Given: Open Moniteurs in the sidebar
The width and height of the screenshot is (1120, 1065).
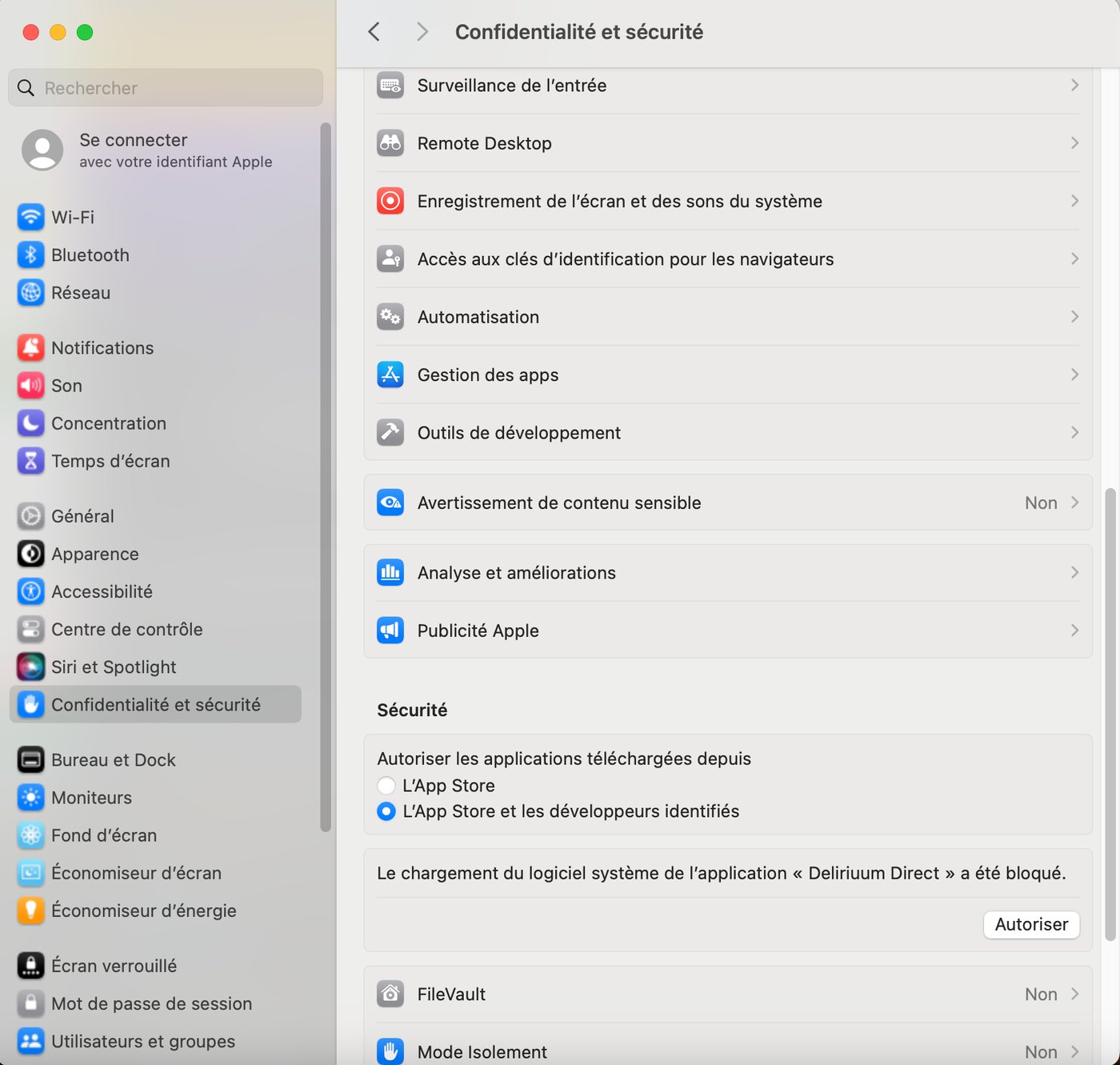Looking at the screenshot, I should pos(155,796).
